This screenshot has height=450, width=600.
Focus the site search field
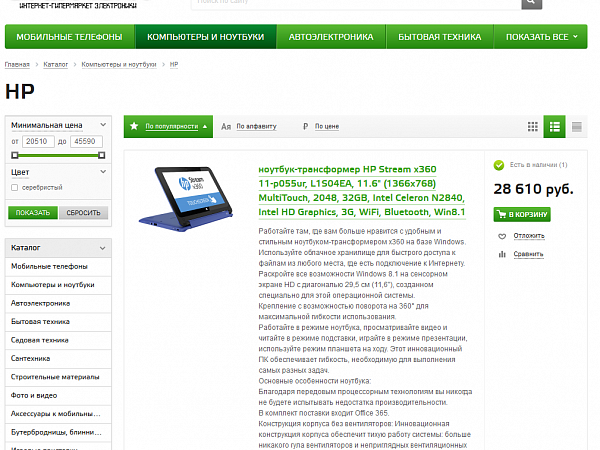356,4
